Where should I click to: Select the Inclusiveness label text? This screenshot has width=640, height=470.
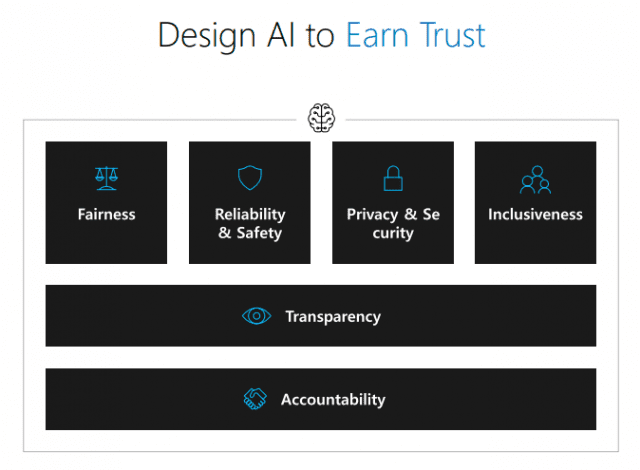pos(536,214)
